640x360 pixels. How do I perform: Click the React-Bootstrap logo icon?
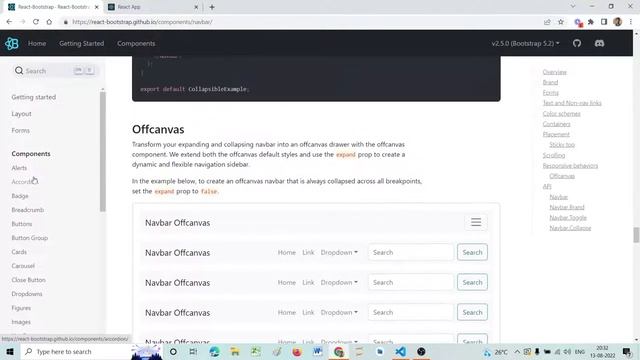tap(11, 43)
